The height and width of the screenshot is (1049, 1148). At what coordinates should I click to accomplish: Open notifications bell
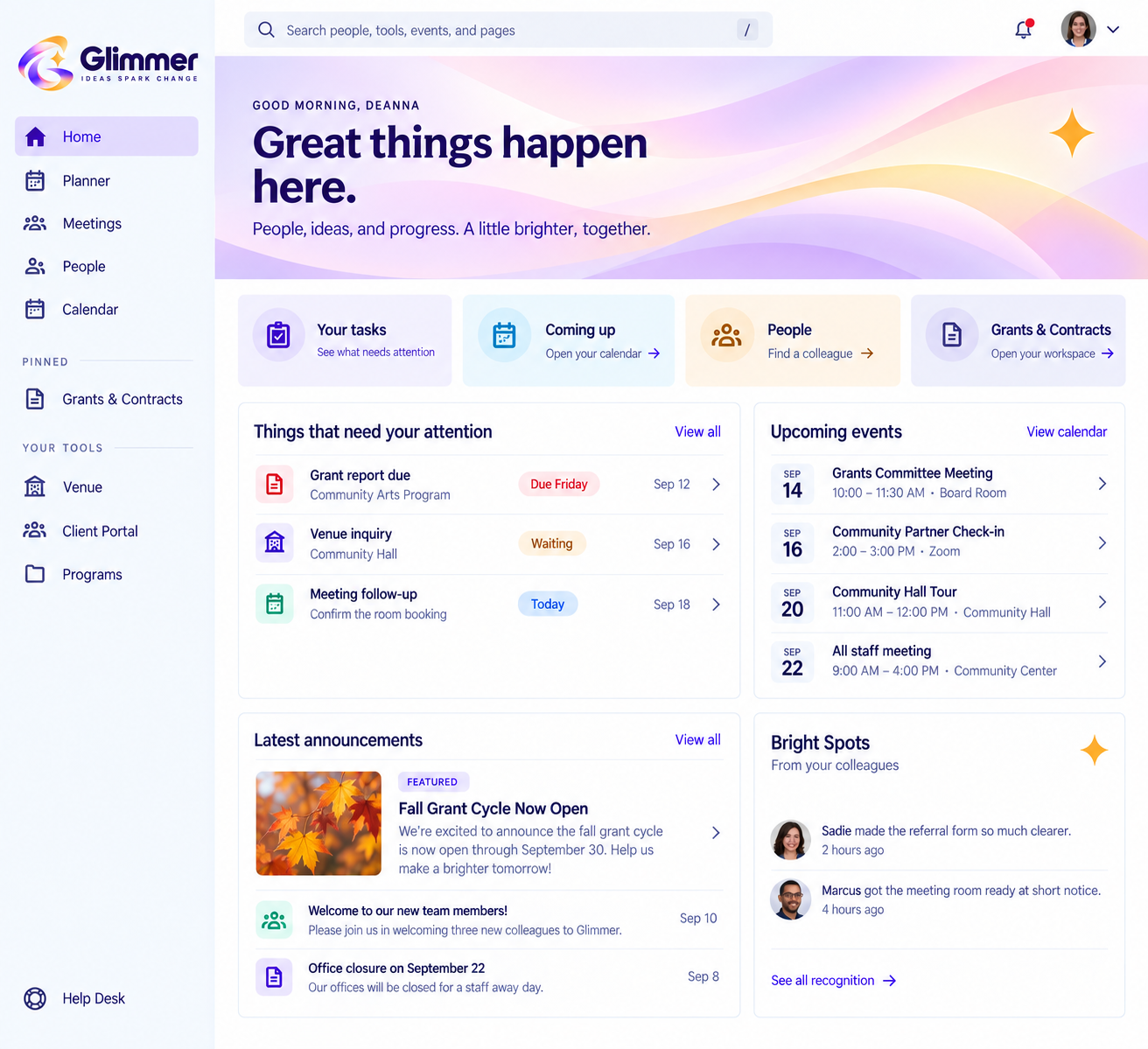pyautogui.click(x=1023, y=30)
